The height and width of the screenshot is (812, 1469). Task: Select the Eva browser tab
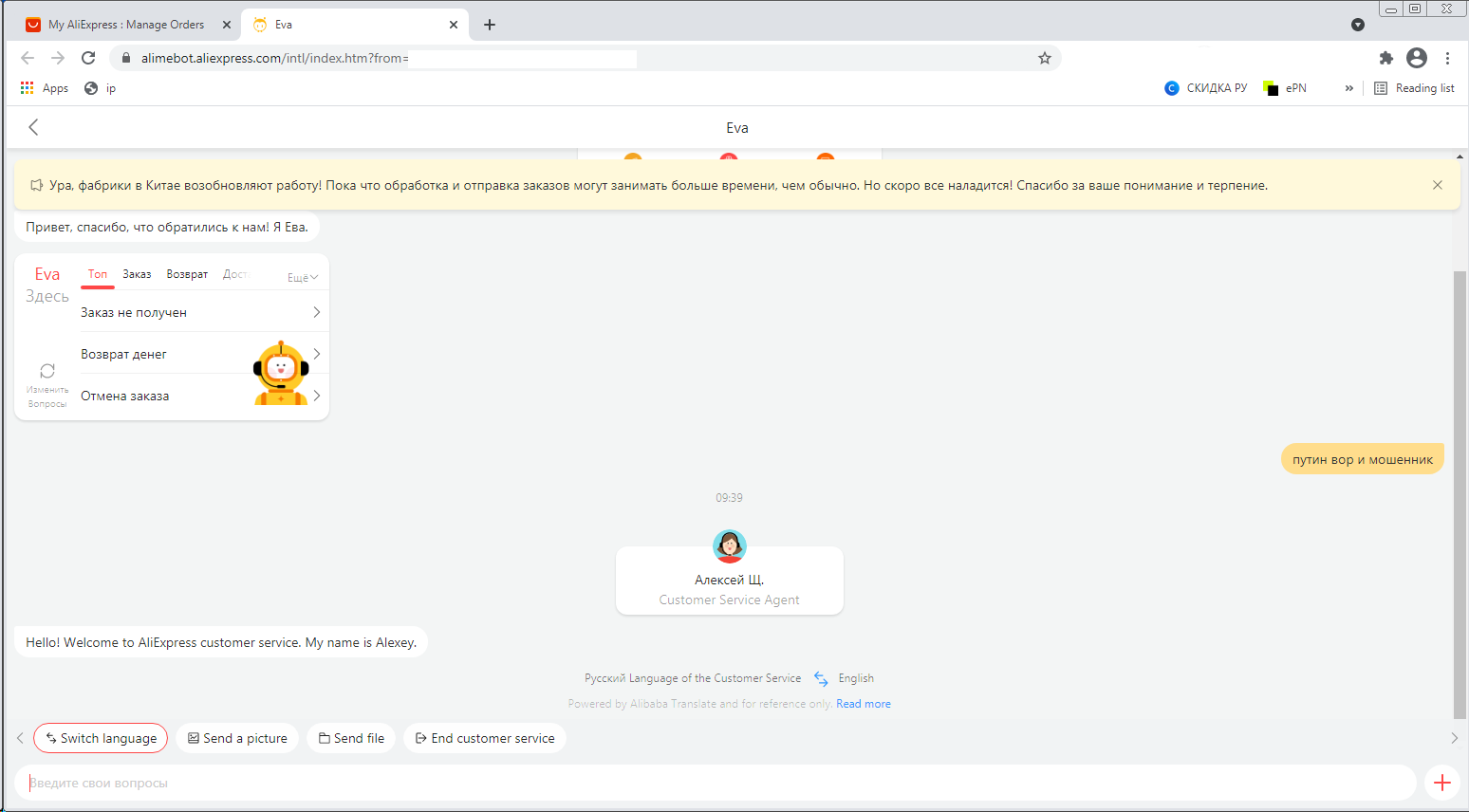coord(355,25)
